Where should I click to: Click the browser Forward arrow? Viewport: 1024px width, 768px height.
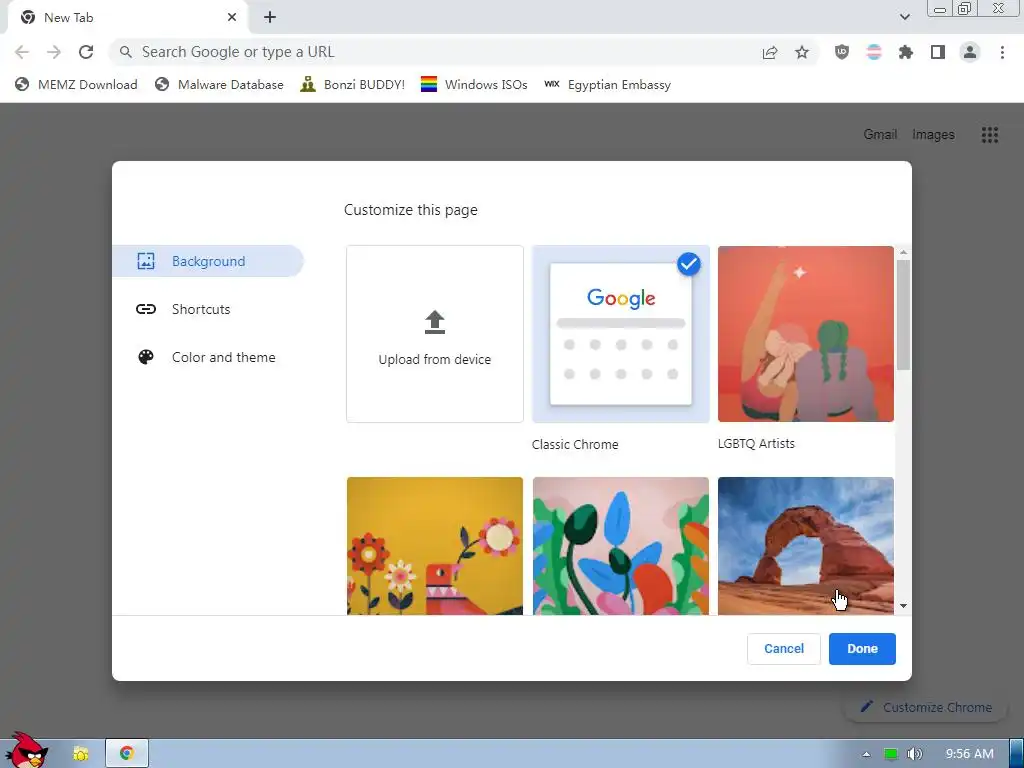(54, 52)
